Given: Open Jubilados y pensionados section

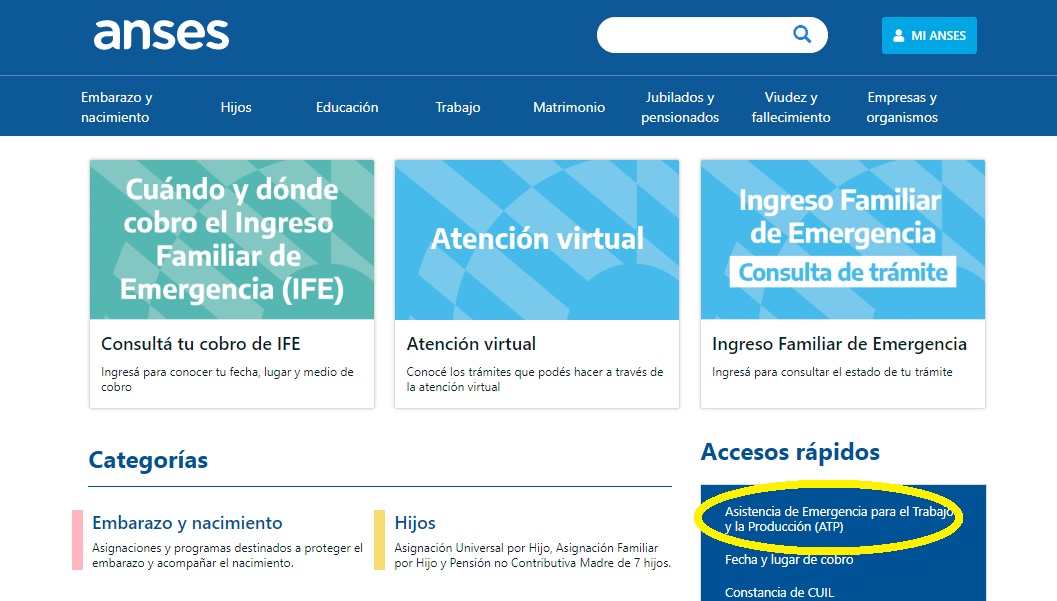Looking at the screenshot, I should (x=679, y=106).
